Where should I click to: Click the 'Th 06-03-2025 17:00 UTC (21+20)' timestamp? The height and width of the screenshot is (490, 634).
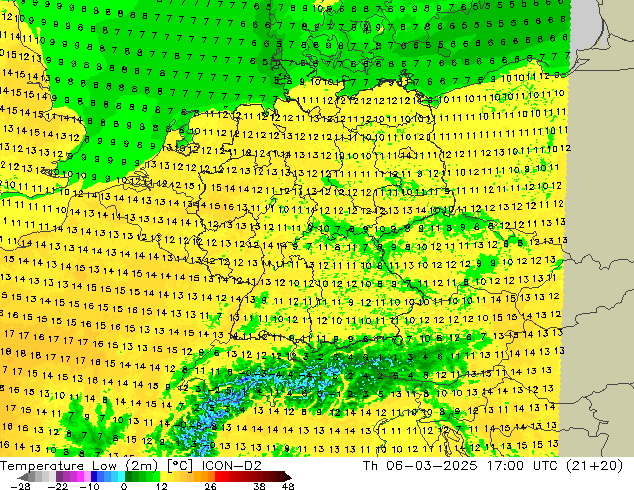point(492,465)
